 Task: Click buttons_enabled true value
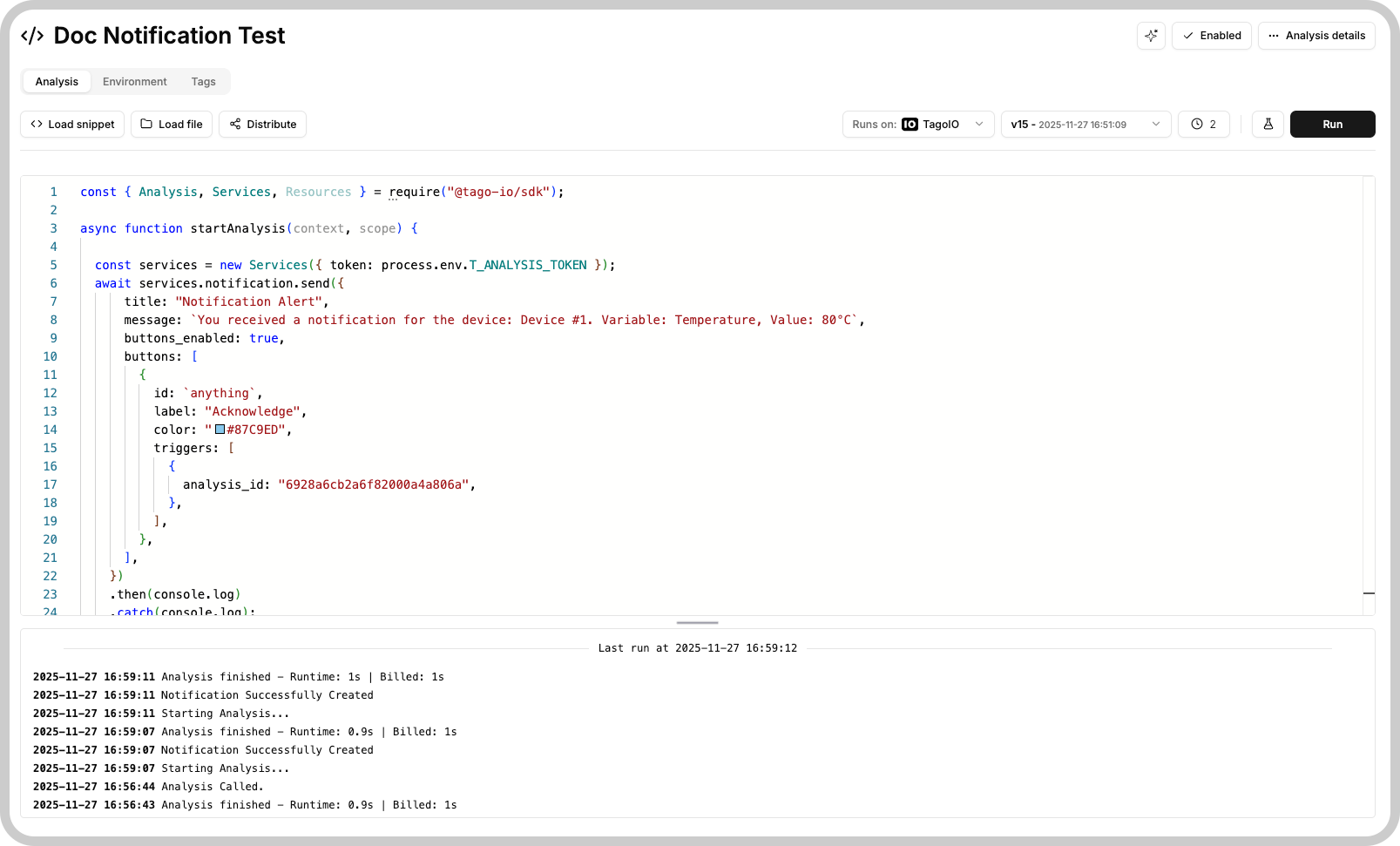(264, 338)
